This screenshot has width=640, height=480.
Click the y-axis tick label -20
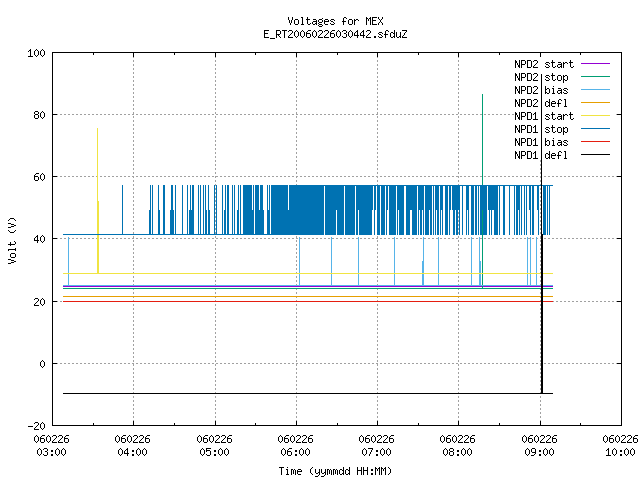[x=36, y=426]
